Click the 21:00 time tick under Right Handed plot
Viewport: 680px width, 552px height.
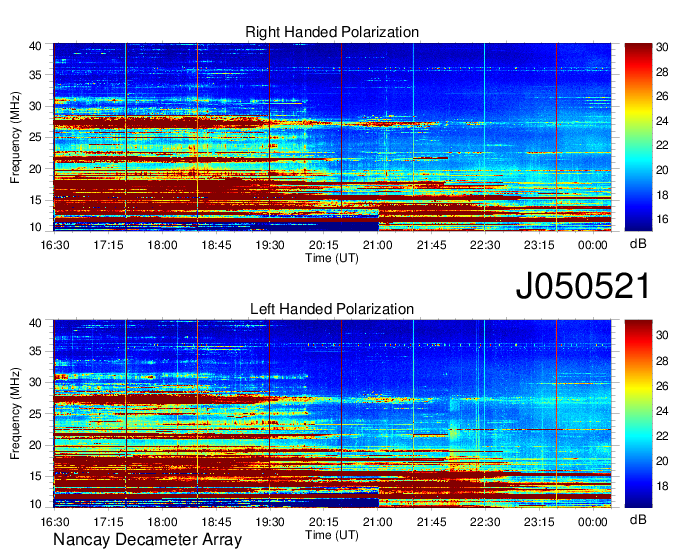click(377, 245)
